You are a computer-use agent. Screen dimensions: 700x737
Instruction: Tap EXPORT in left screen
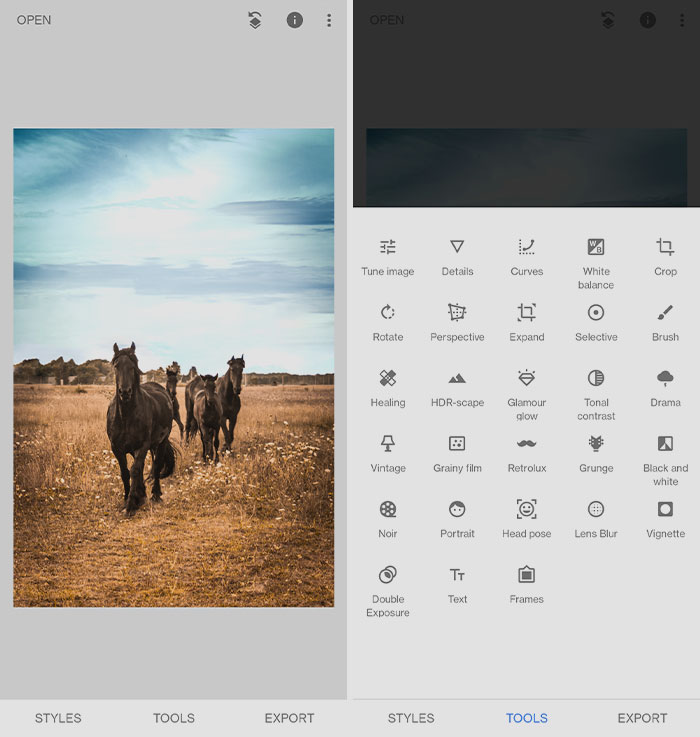pos(289,718)
